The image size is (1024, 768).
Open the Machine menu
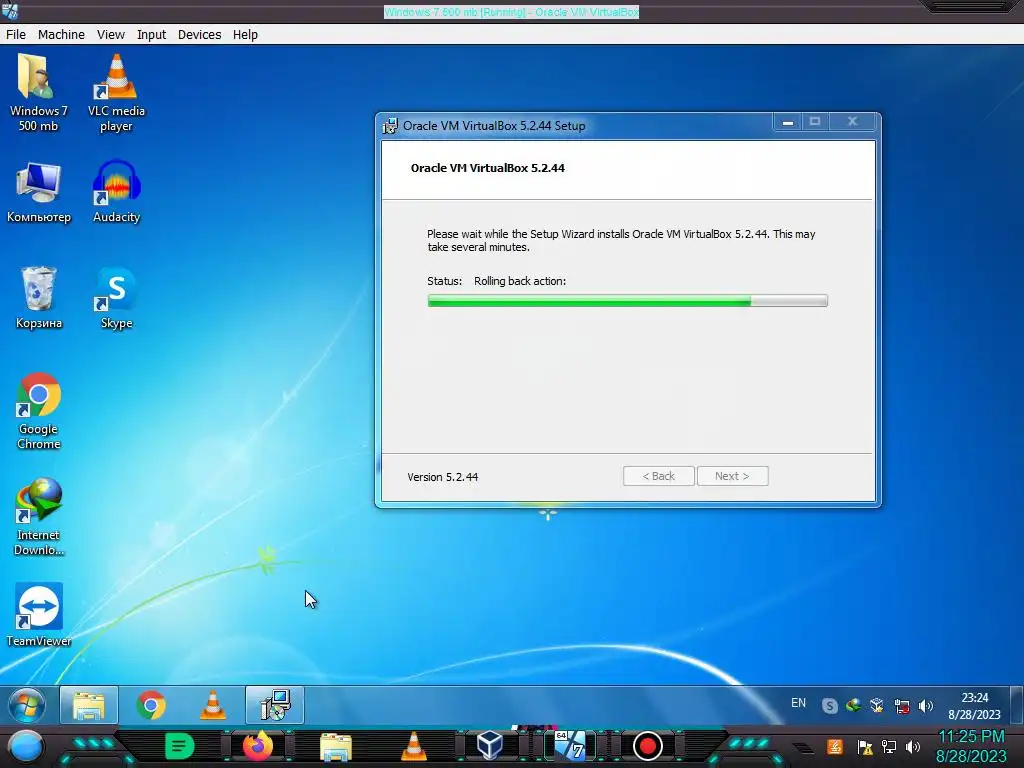(61, 35)
